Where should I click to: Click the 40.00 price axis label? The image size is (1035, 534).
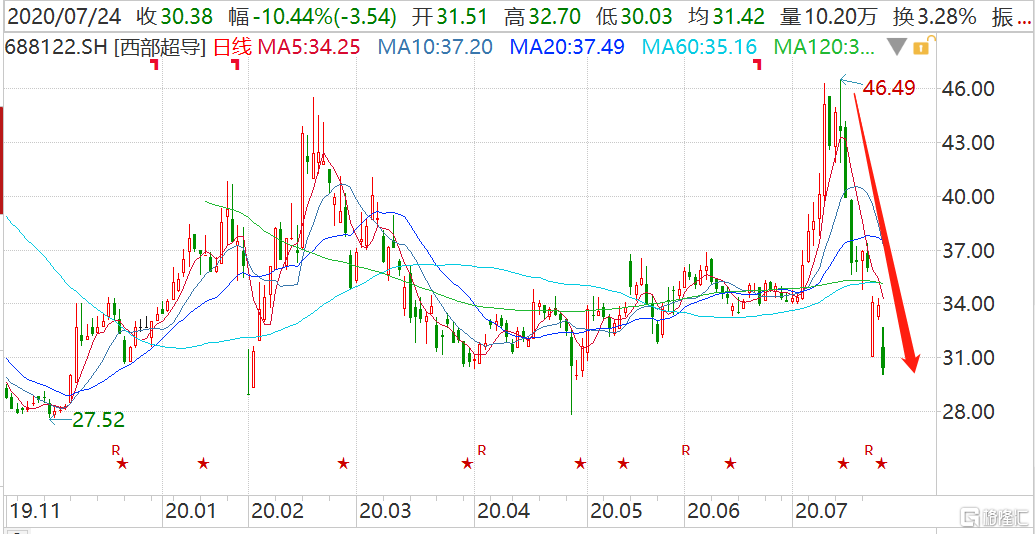966,197
